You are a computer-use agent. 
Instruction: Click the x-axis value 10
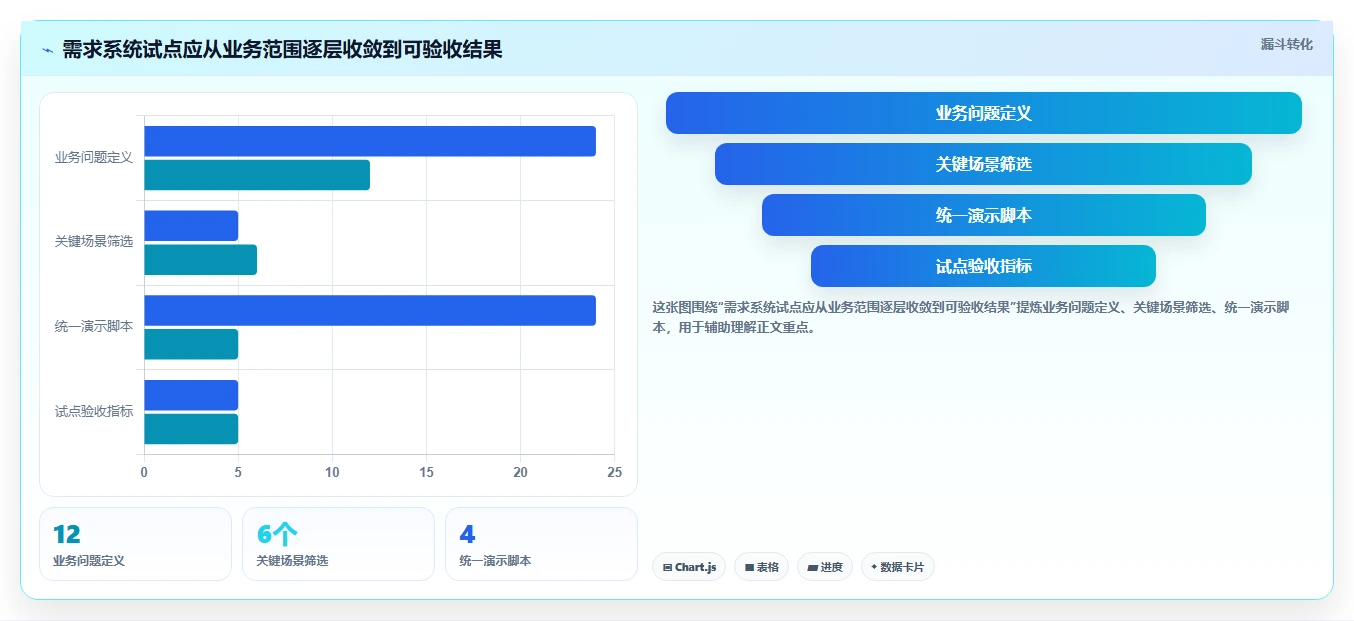332,472
